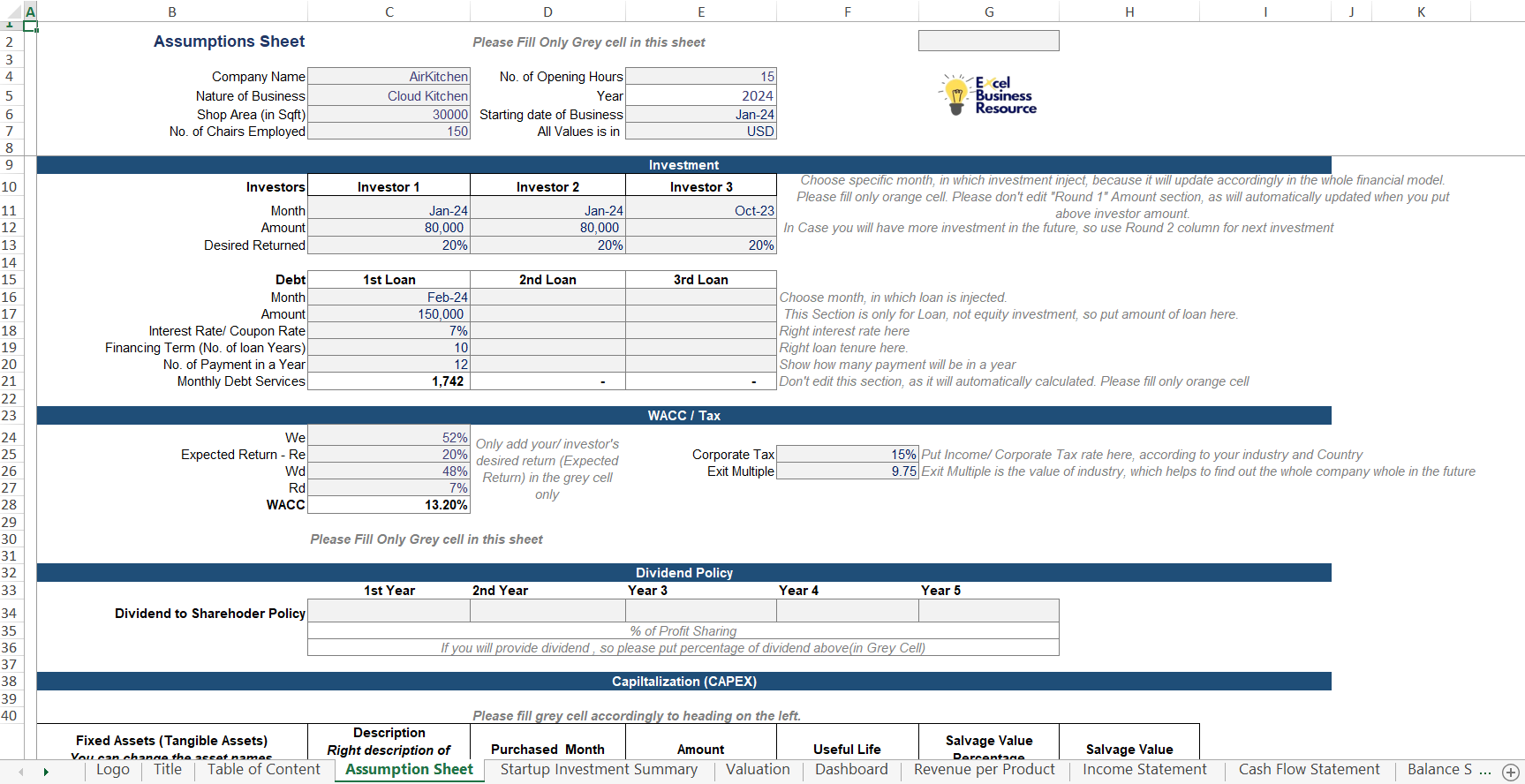Image resolution: width=1525 pixels, height=784 pixels.
Task: Switch to the Valuation tab
Action: click(758, 770)
